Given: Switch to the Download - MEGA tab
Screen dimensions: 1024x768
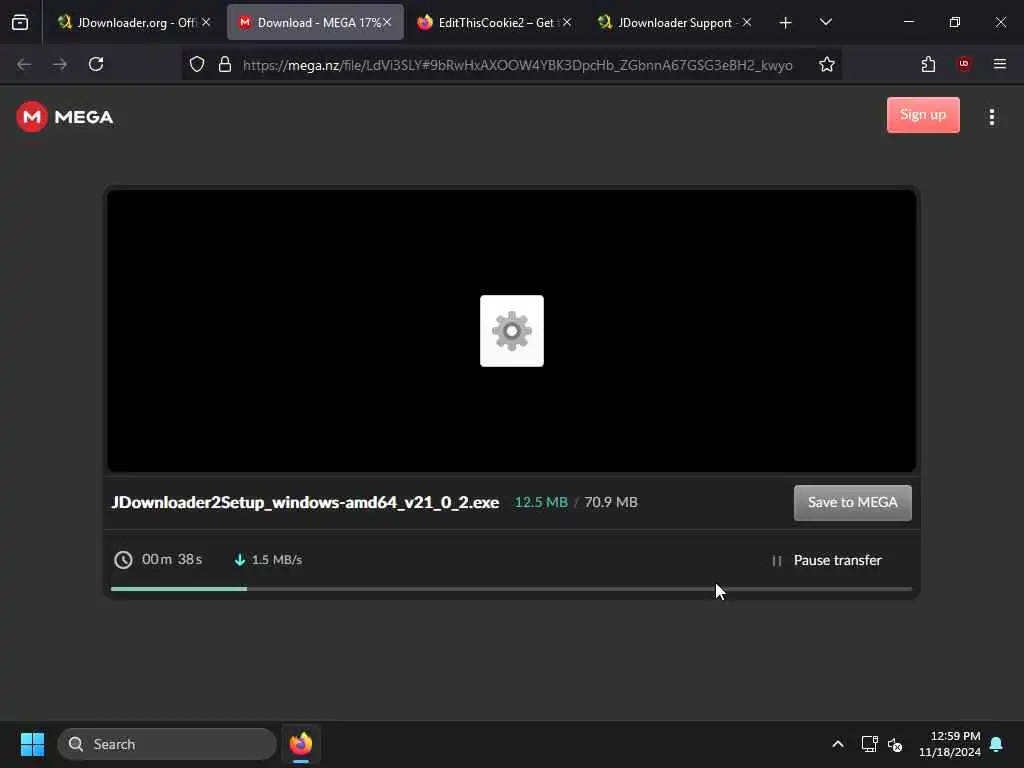Looking at the screenshot, I should (315, 22).
